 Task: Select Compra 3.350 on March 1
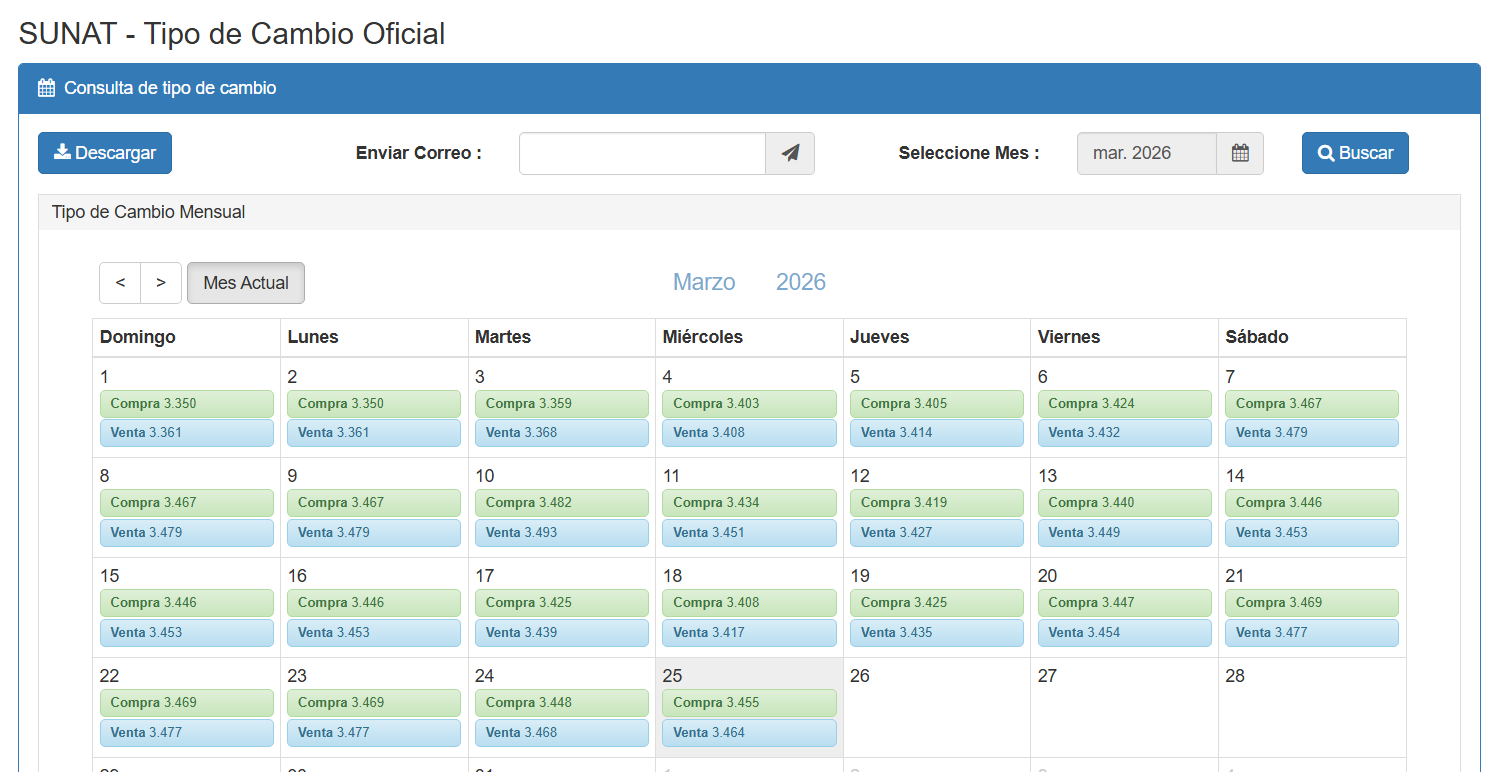tap(186, 404)
